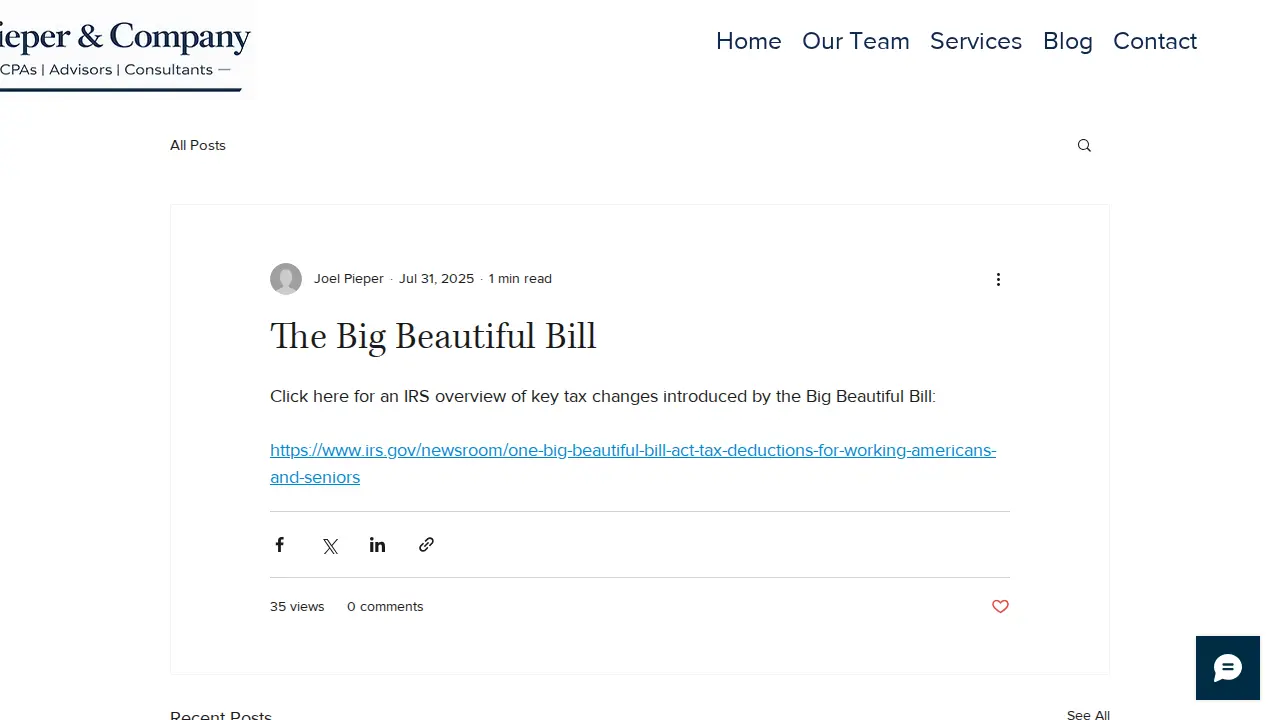
Task: Click the 35 views count
Action: 297,607
